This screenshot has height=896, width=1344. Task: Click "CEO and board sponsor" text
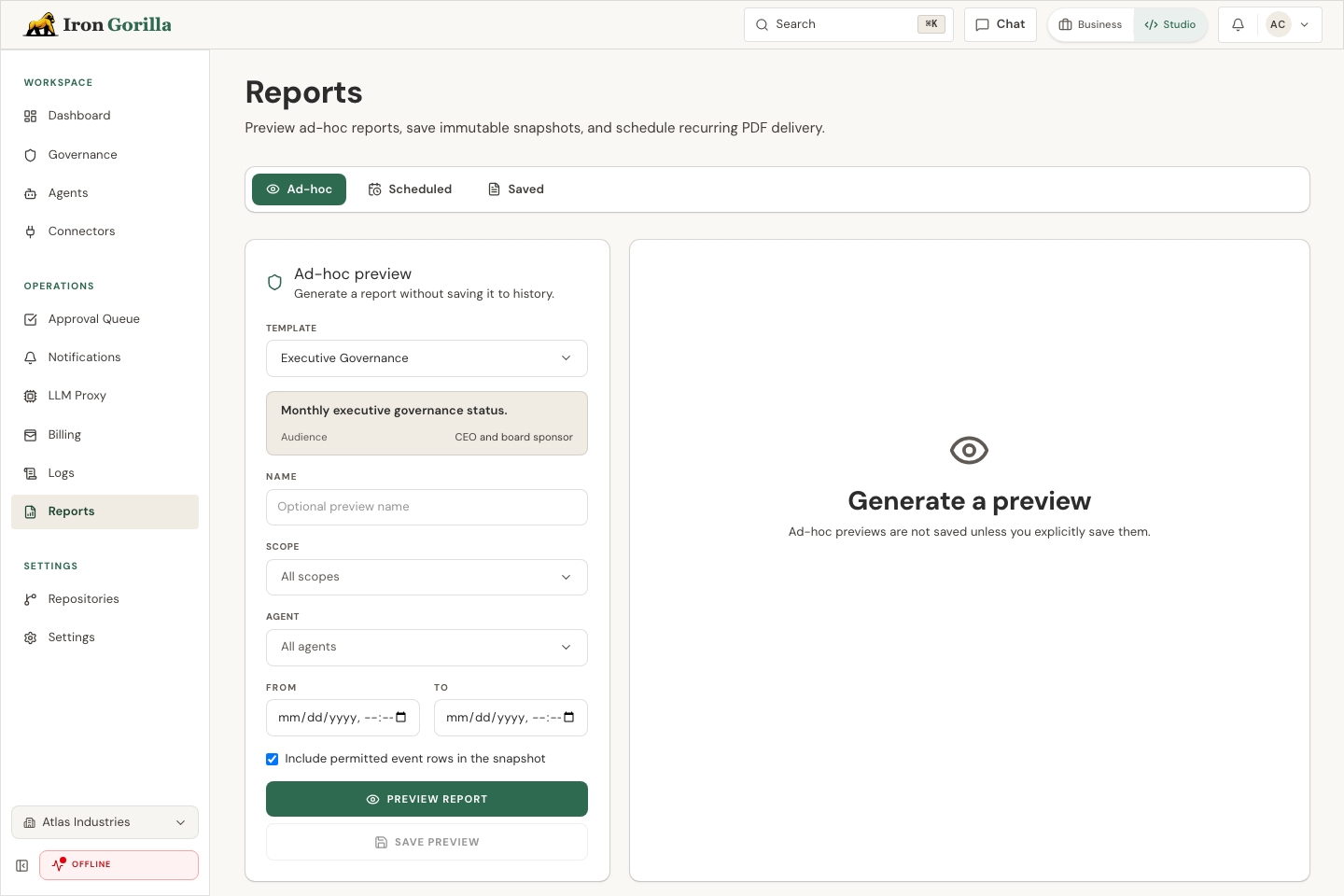tap(513, 438)
